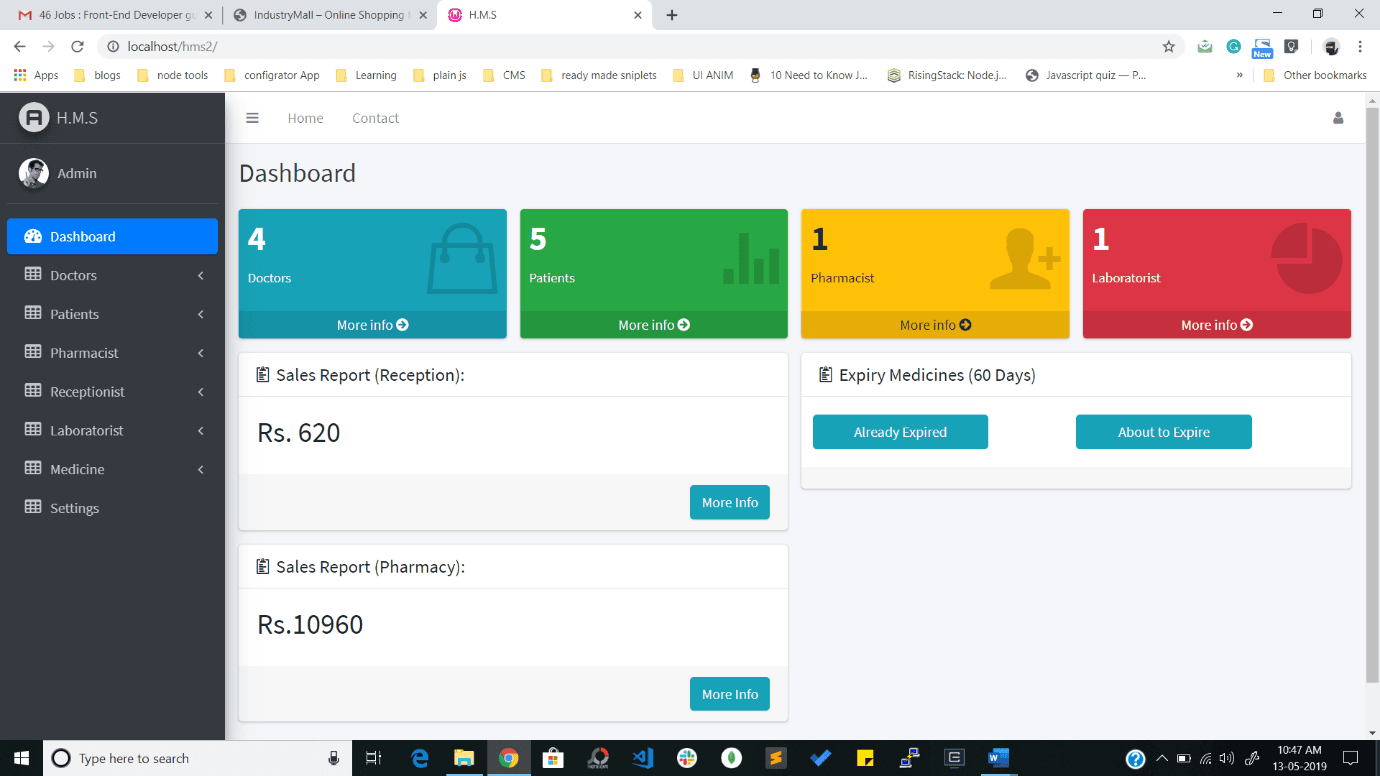Click the user profile icon in navbar
This screenshot has width=1380, height=776.
click(1338, 118)
